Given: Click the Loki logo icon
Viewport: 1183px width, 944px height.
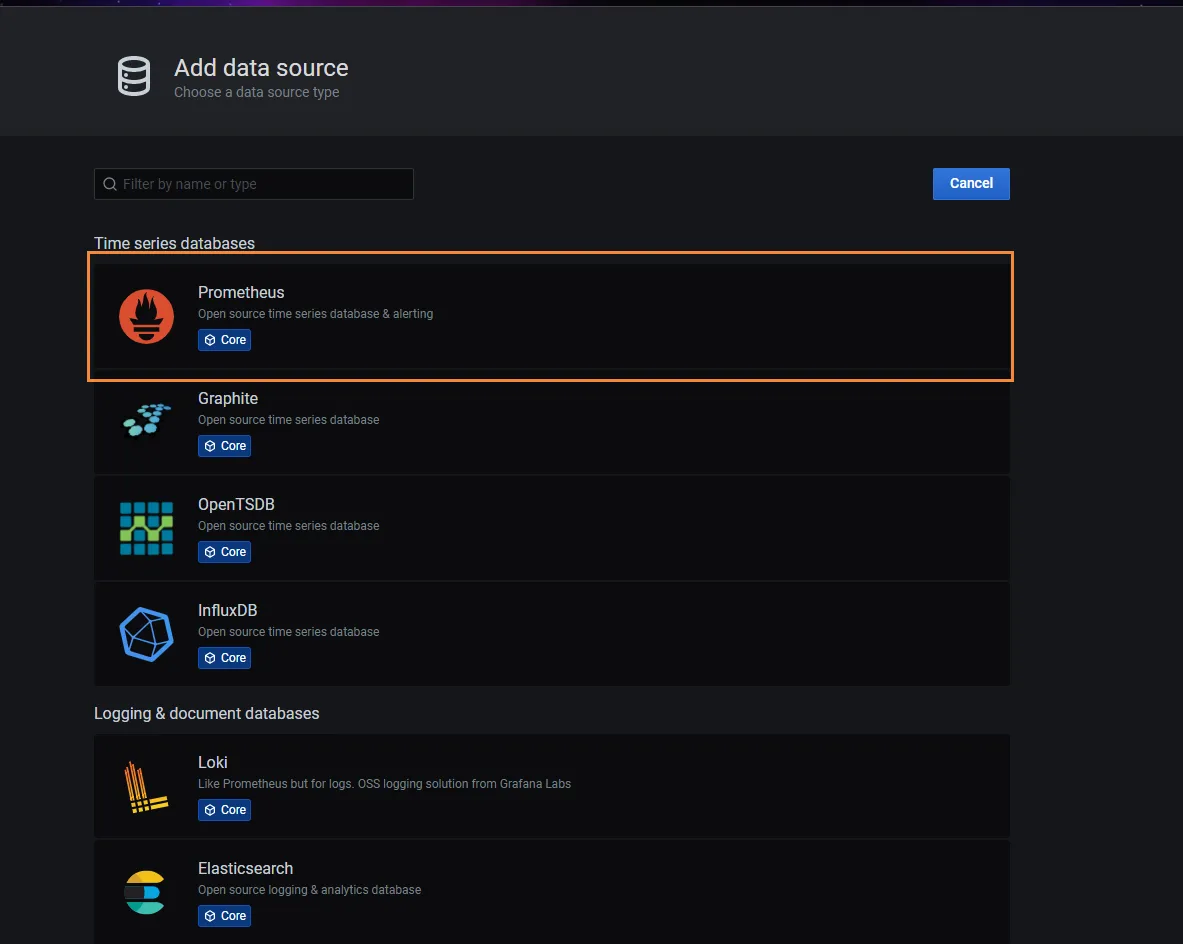Looking at the screenshot, I should pos(146,786).
